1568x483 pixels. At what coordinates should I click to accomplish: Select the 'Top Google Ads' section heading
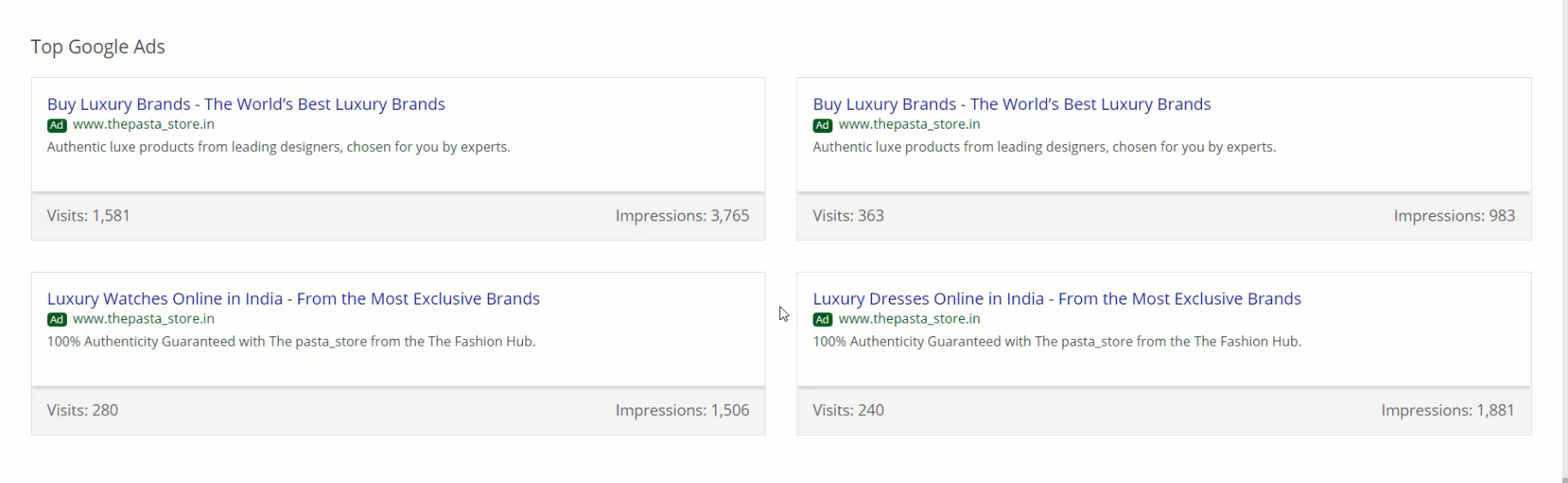[98, 47]
